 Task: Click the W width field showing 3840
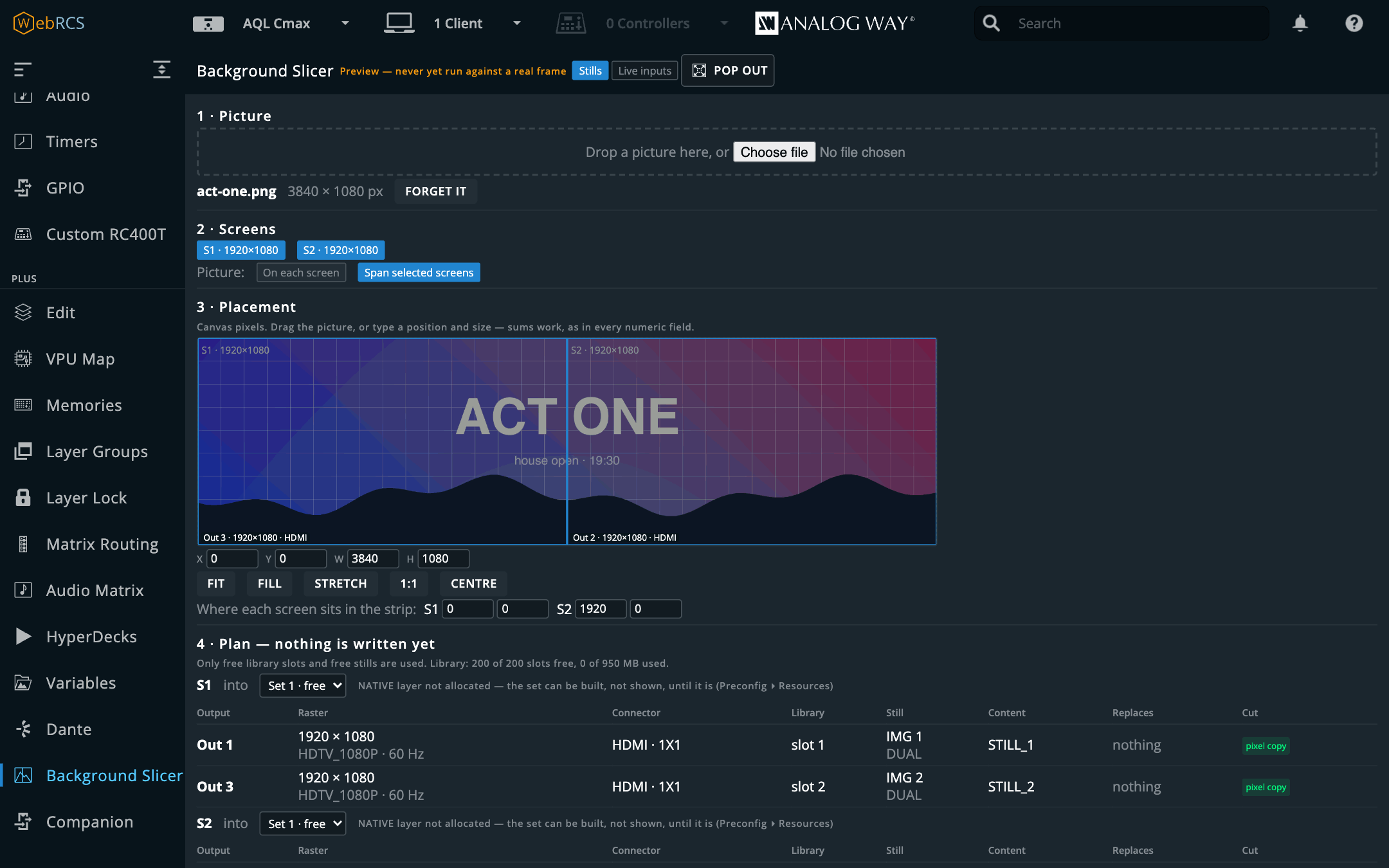coord(373,559)
